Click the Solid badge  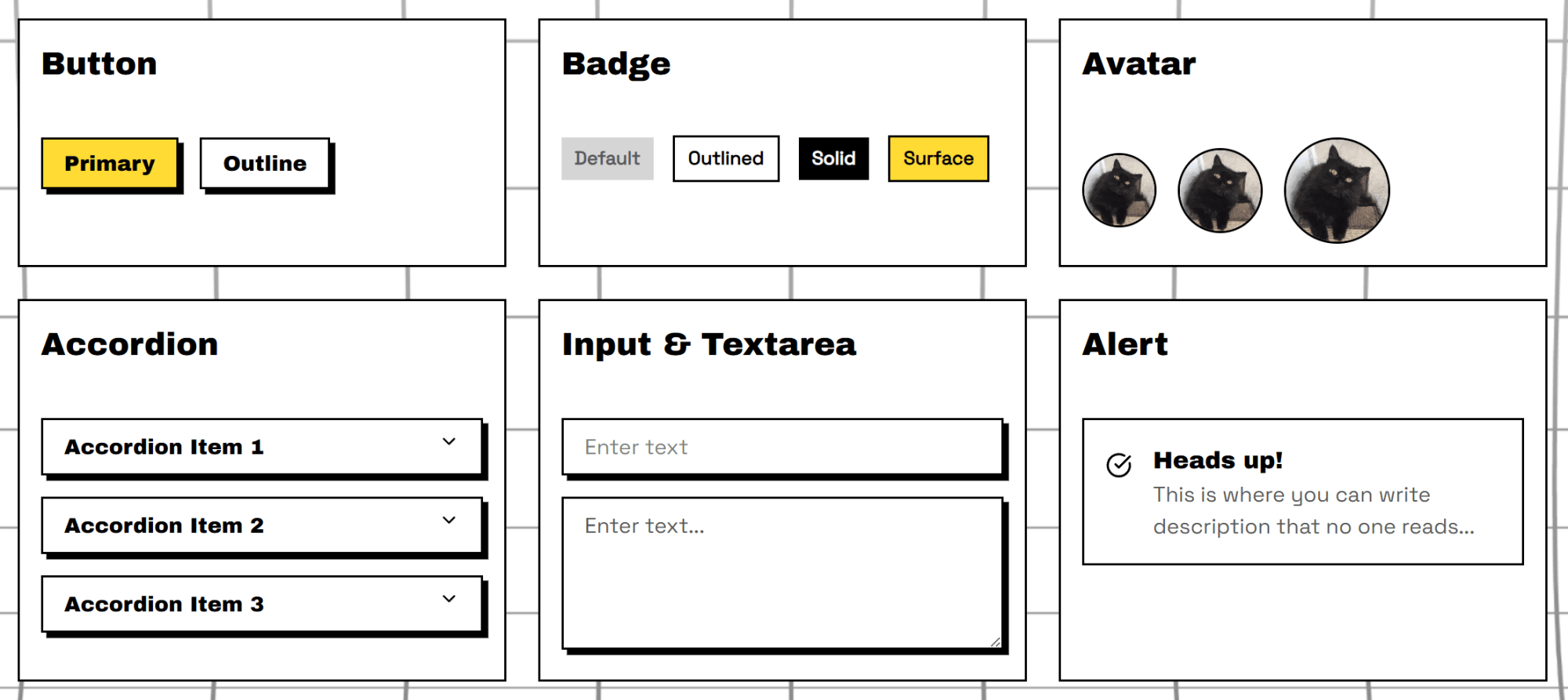(x=833, y=158)
